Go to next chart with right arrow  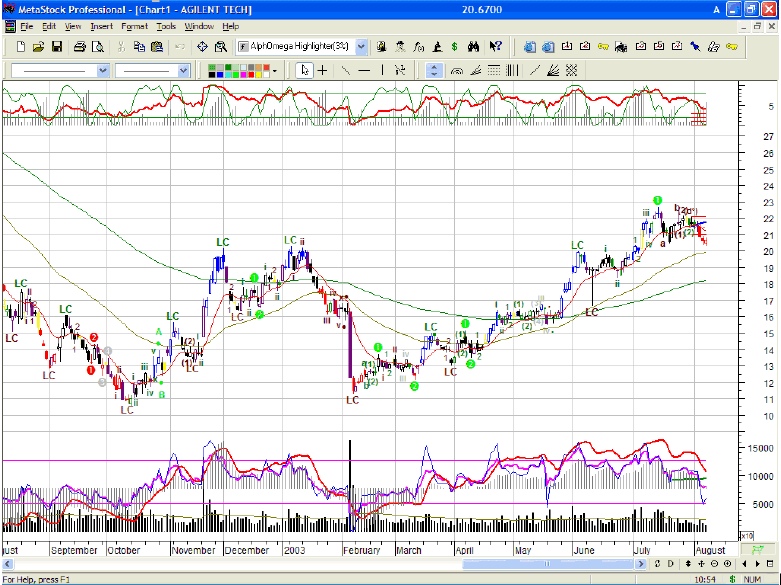click(x=758, y=564)
